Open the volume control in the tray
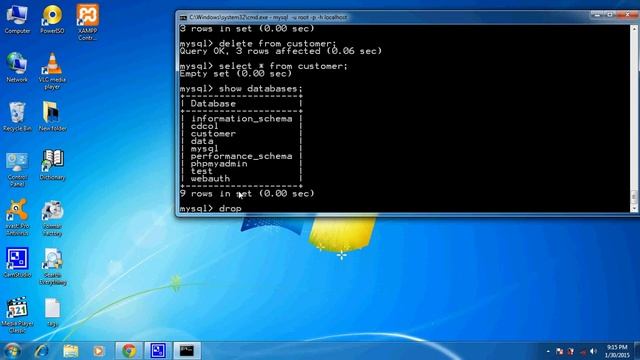The height and width of the screenshot is (360, 640). click(593, 351)
